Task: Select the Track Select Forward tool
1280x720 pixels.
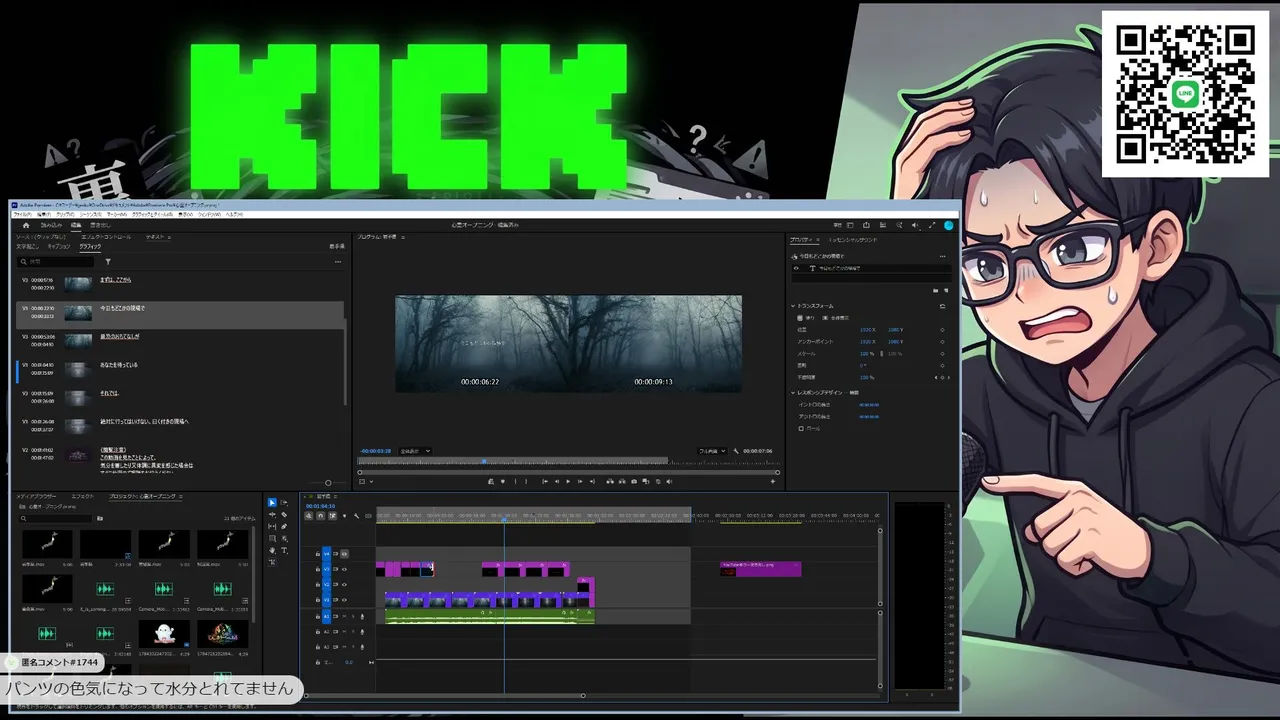Action: click(x=284, y=503)
